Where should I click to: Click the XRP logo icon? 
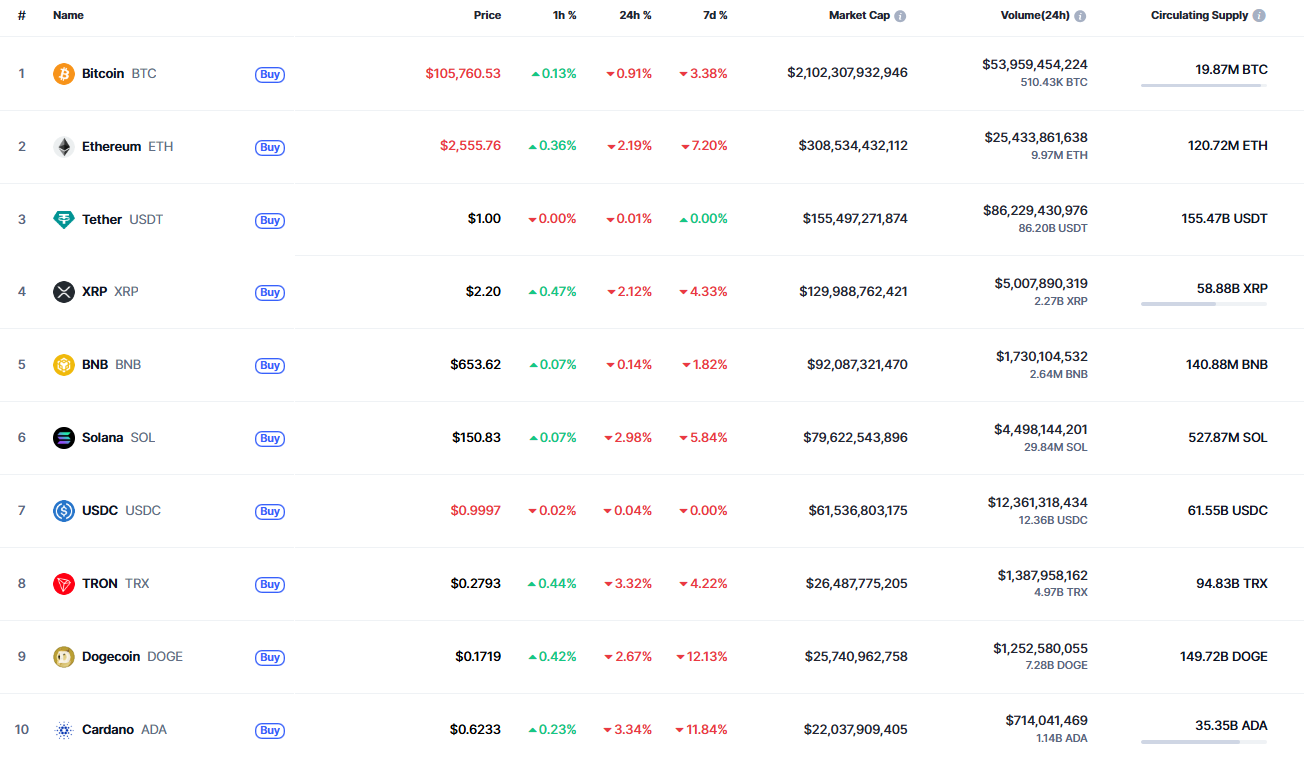64,292
